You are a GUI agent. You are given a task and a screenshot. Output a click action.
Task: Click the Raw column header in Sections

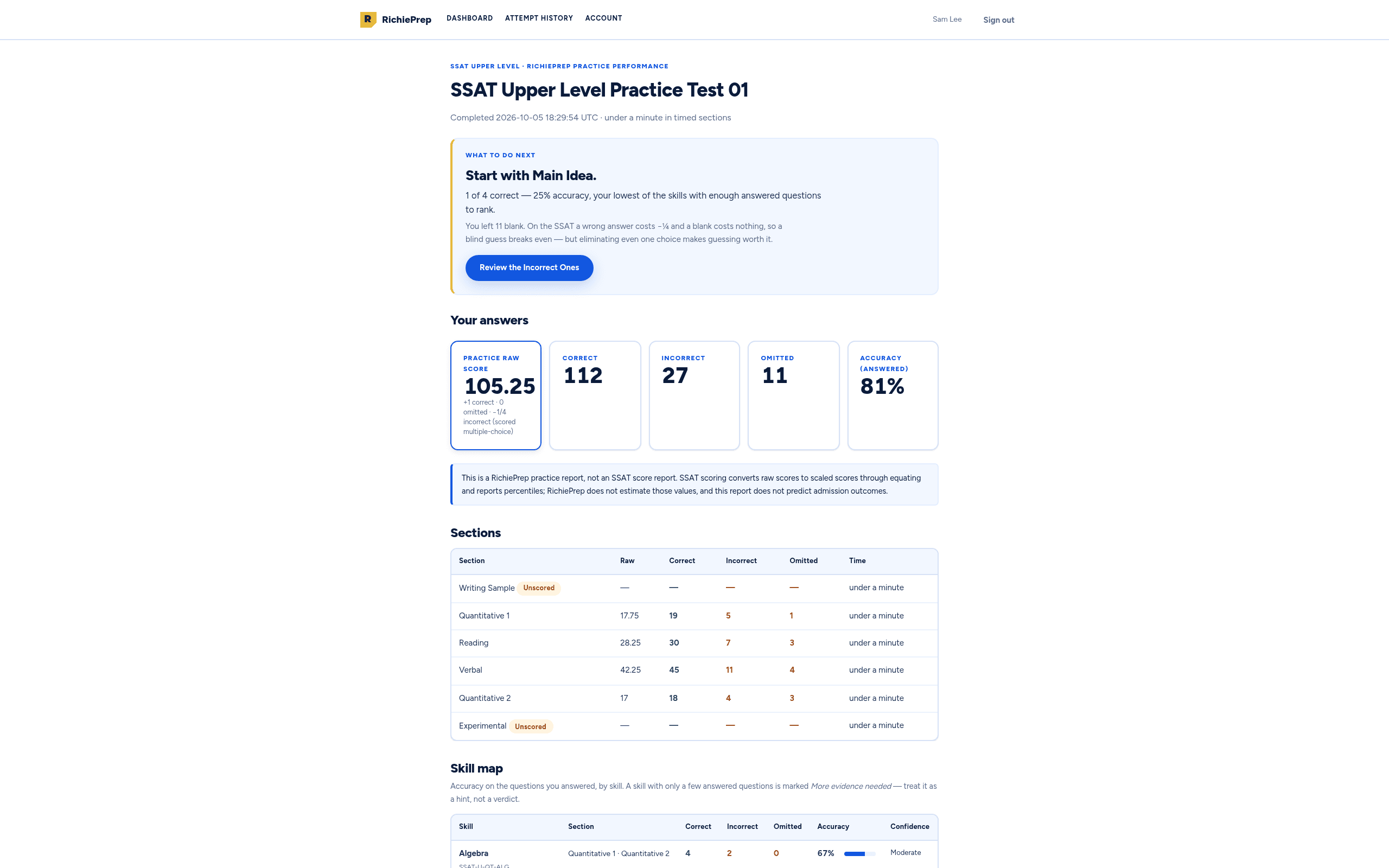pos(627,561)
